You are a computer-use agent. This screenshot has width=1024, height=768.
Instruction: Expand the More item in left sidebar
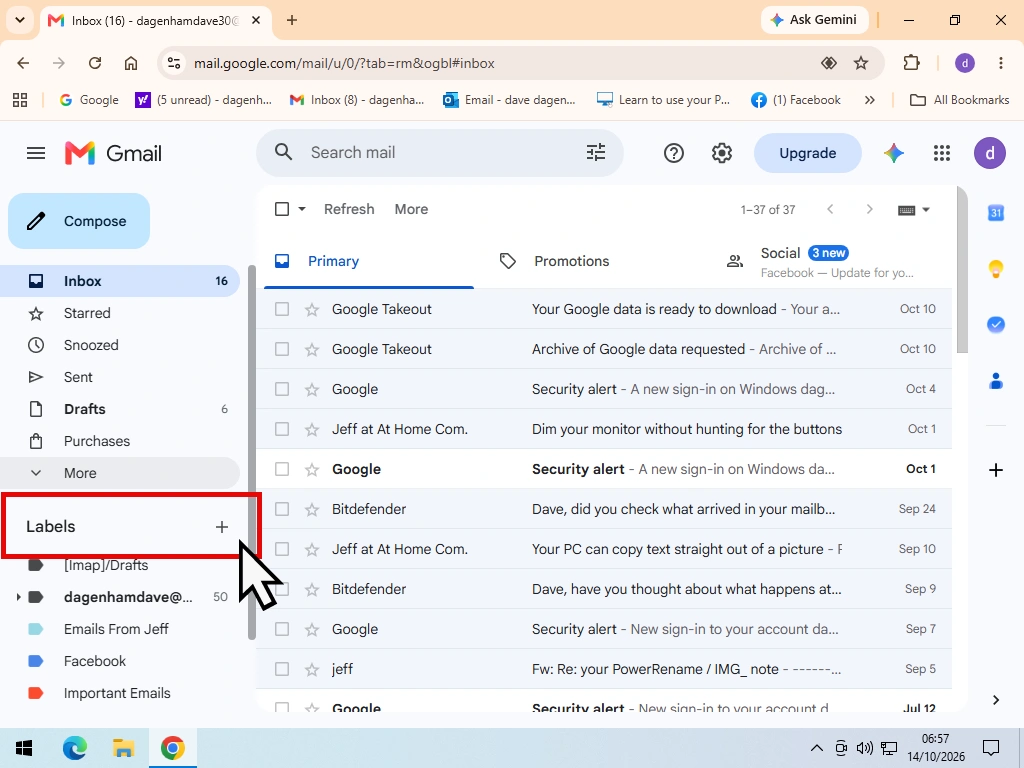click(x=120, y=473)
